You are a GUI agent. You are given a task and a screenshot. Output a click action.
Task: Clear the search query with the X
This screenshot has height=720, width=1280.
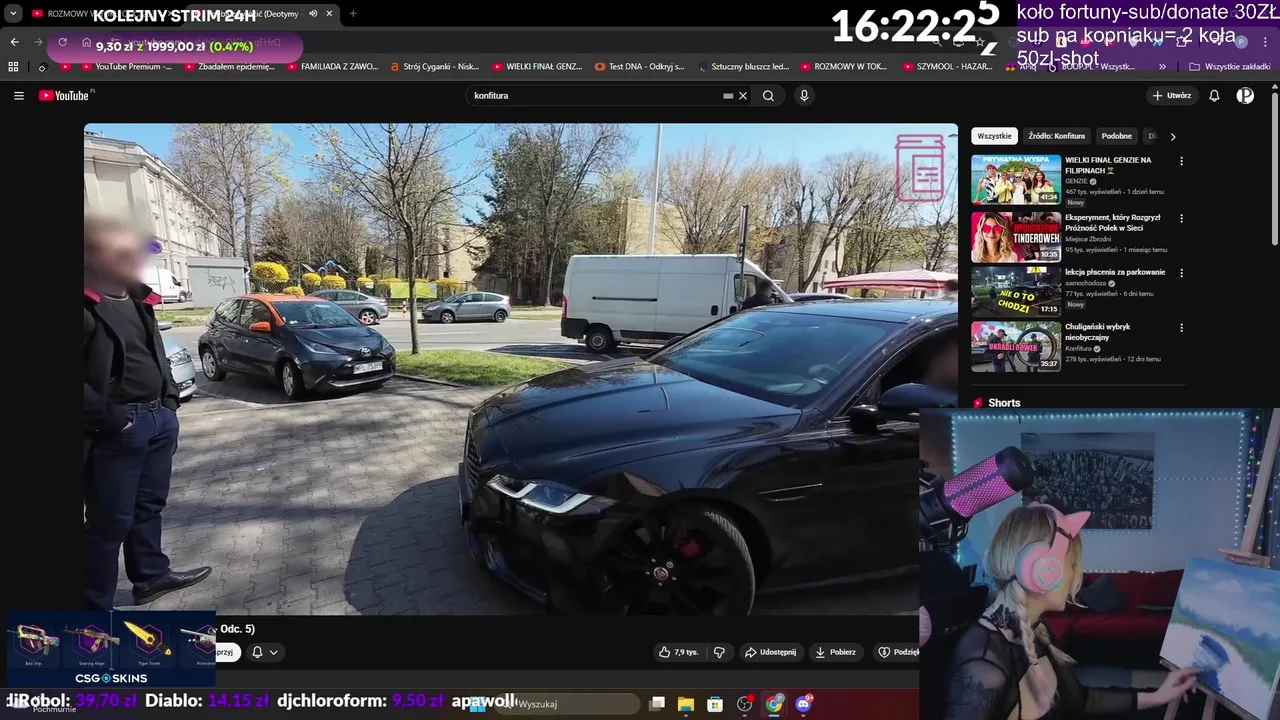point(743,96)
